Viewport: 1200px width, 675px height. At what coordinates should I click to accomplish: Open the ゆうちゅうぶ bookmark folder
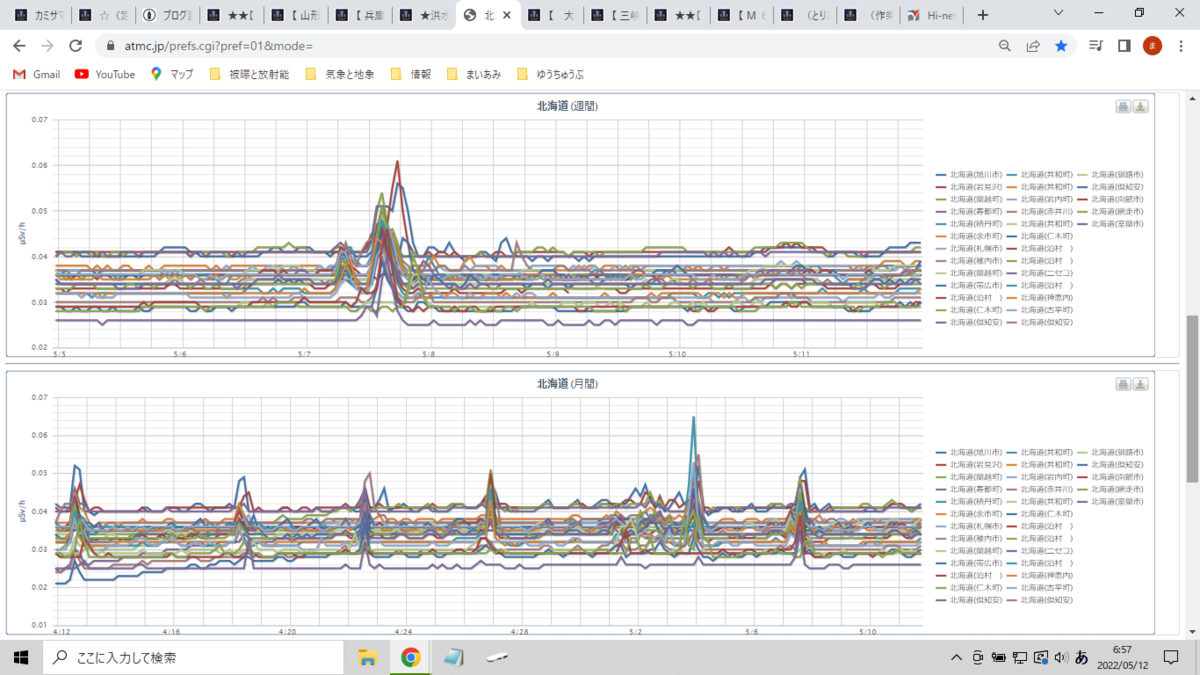[550, 74]
